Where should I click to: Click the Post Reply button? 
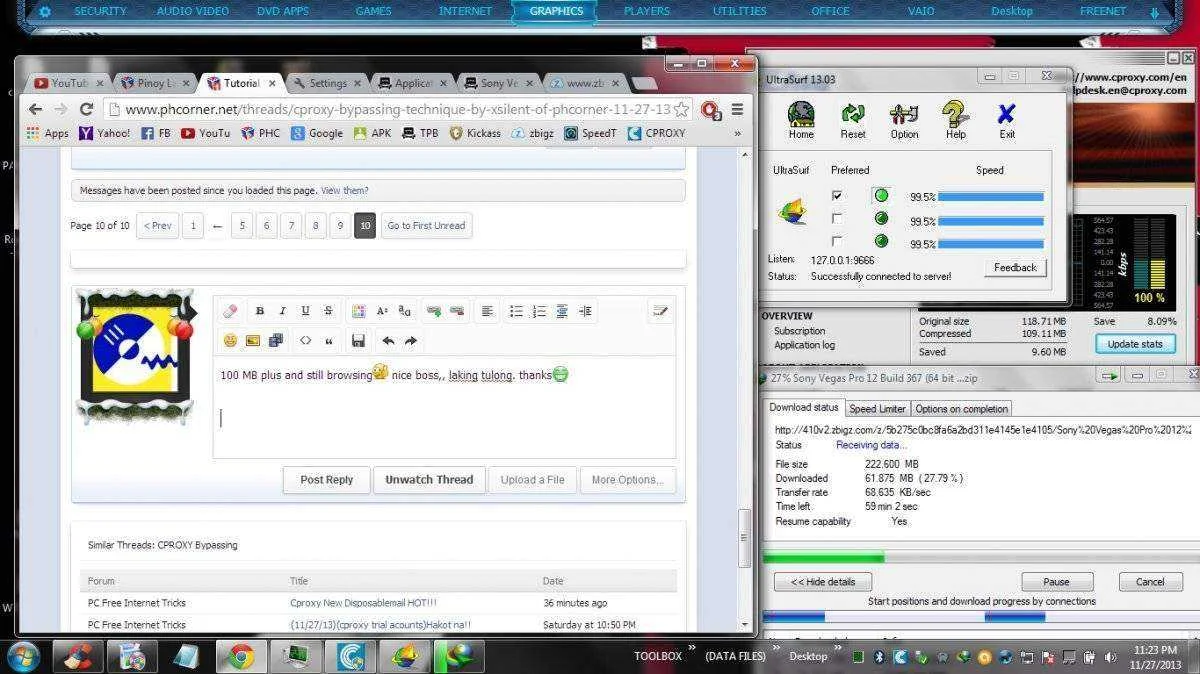pyautogui.click(x=327, y=480)
